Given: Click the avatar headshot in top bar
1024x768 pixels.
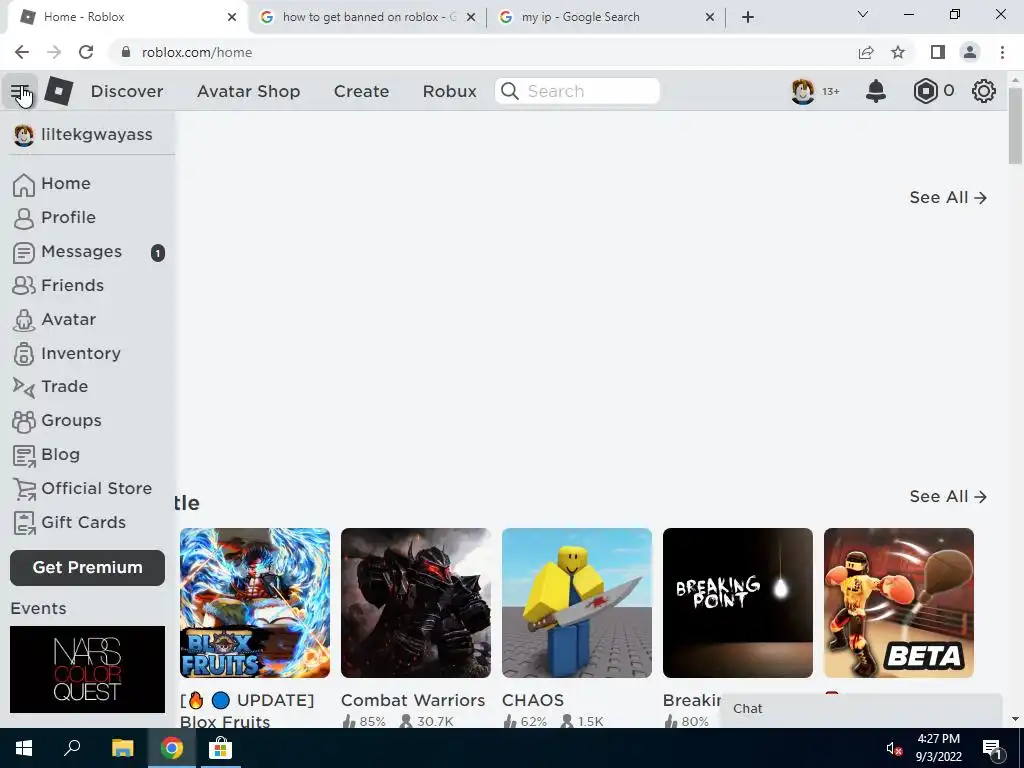Looking at the screenshot, I should click(x=803, y=91).
